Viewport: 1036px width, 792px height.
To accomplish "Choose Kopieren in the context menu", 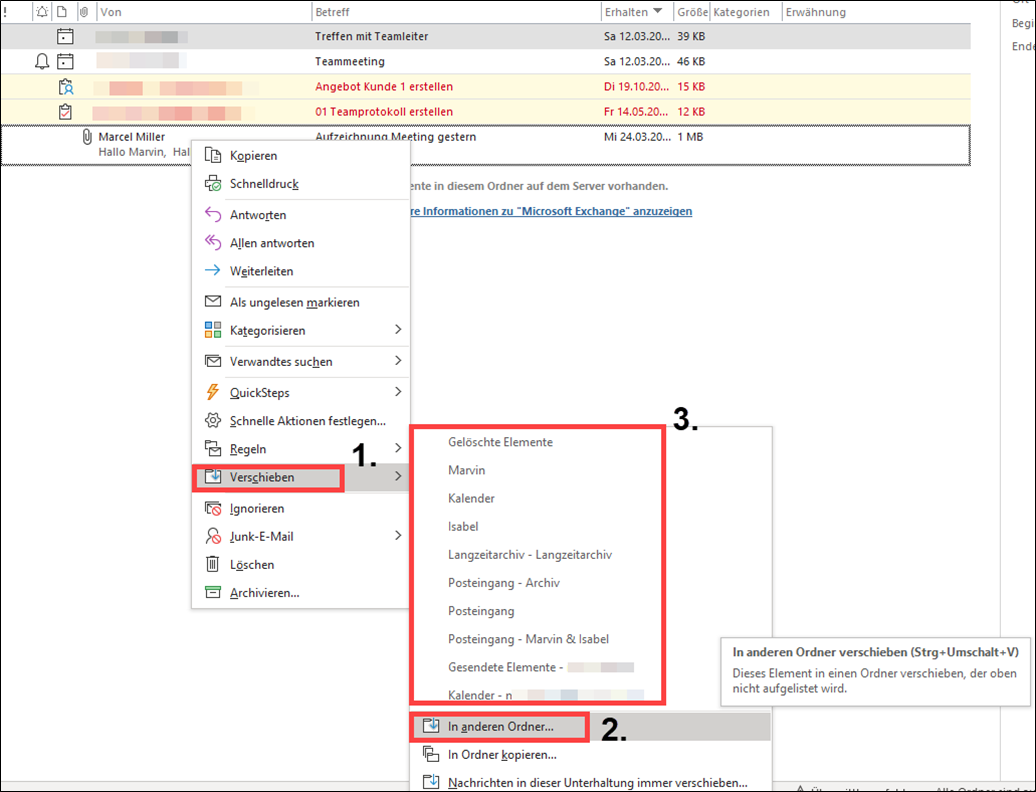I will 301,155.
